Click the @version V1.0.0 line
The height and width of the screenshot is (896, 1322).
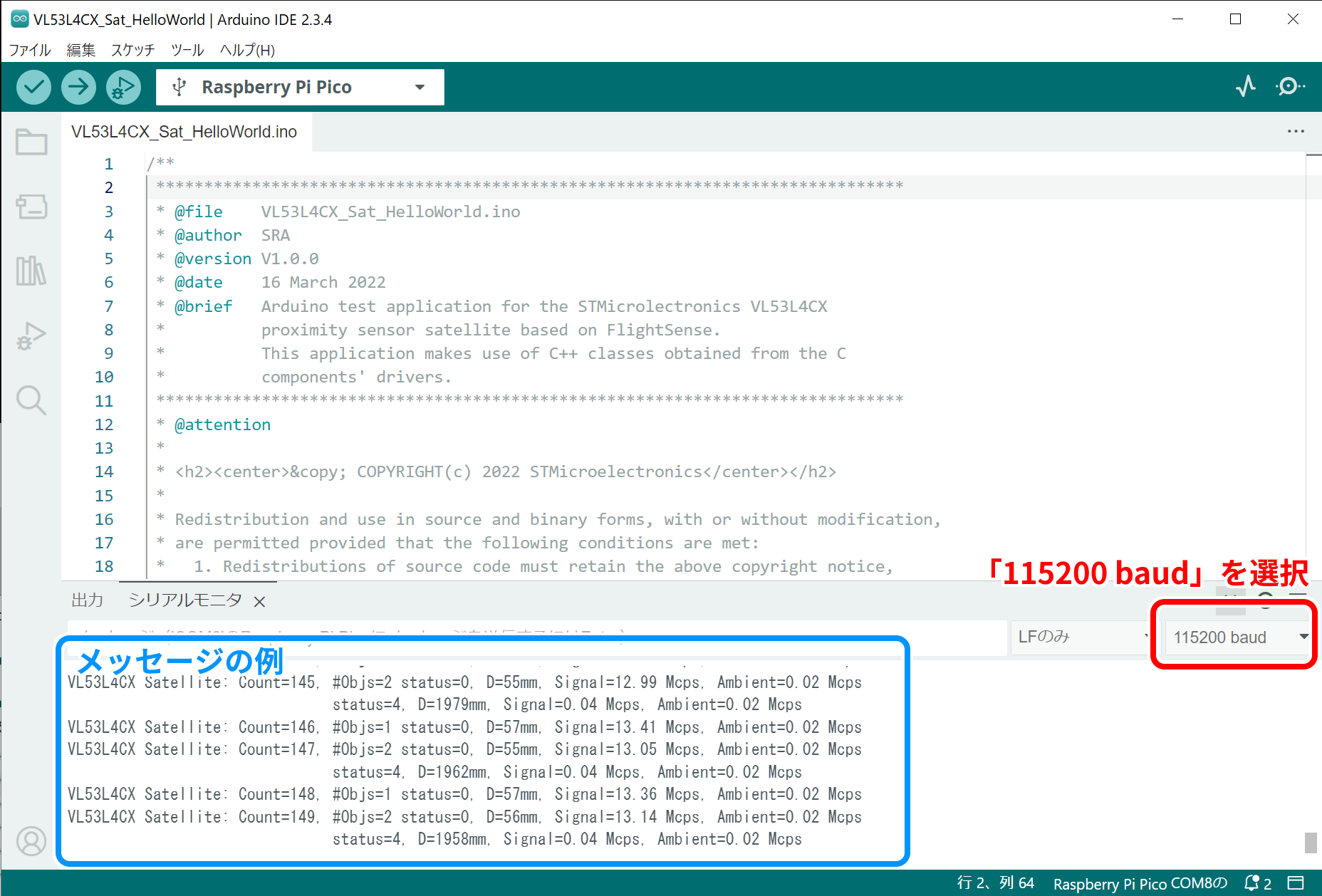237,259
